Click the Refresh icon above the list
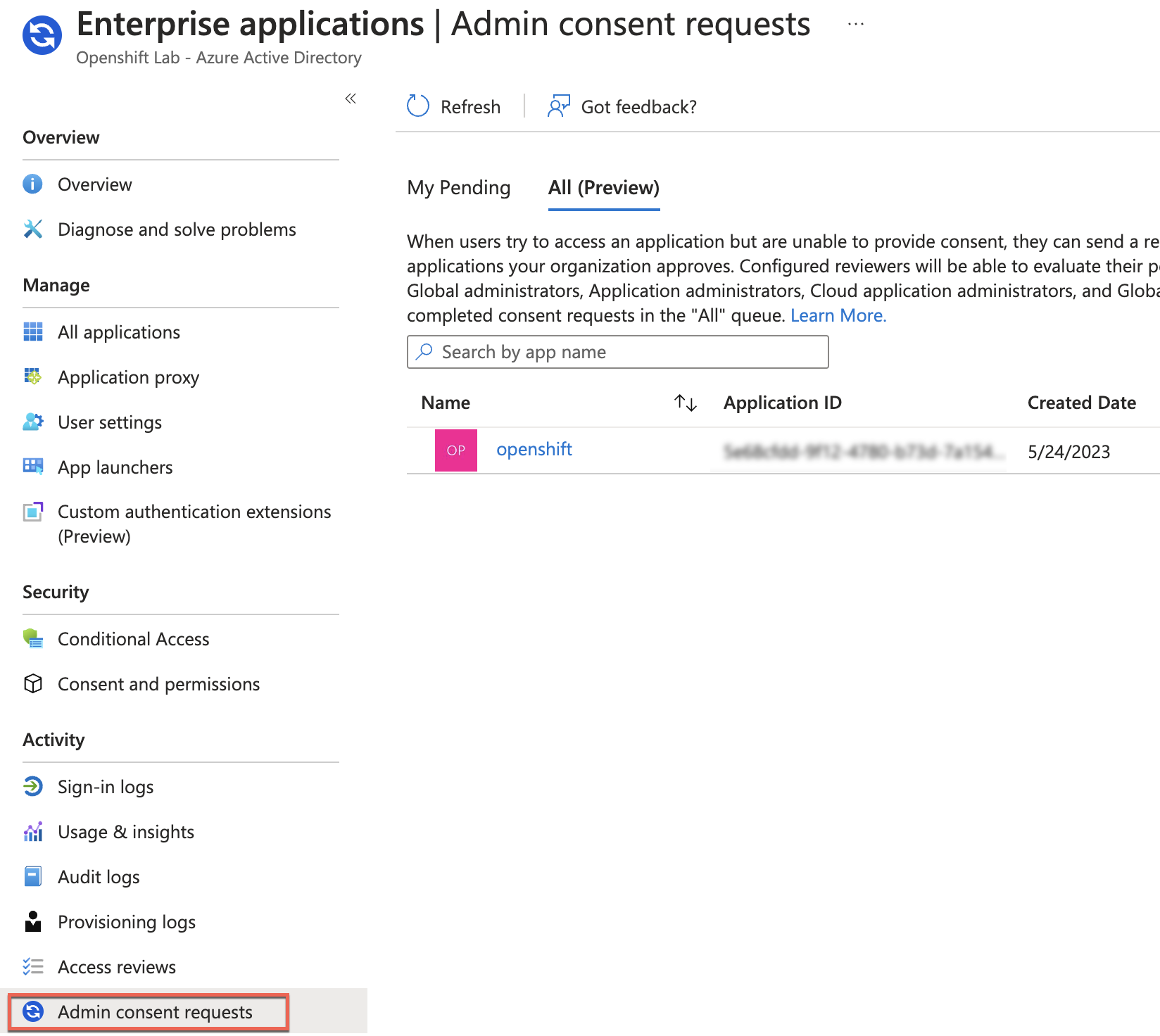The image size is (1160, 1036). coord(417,106)
